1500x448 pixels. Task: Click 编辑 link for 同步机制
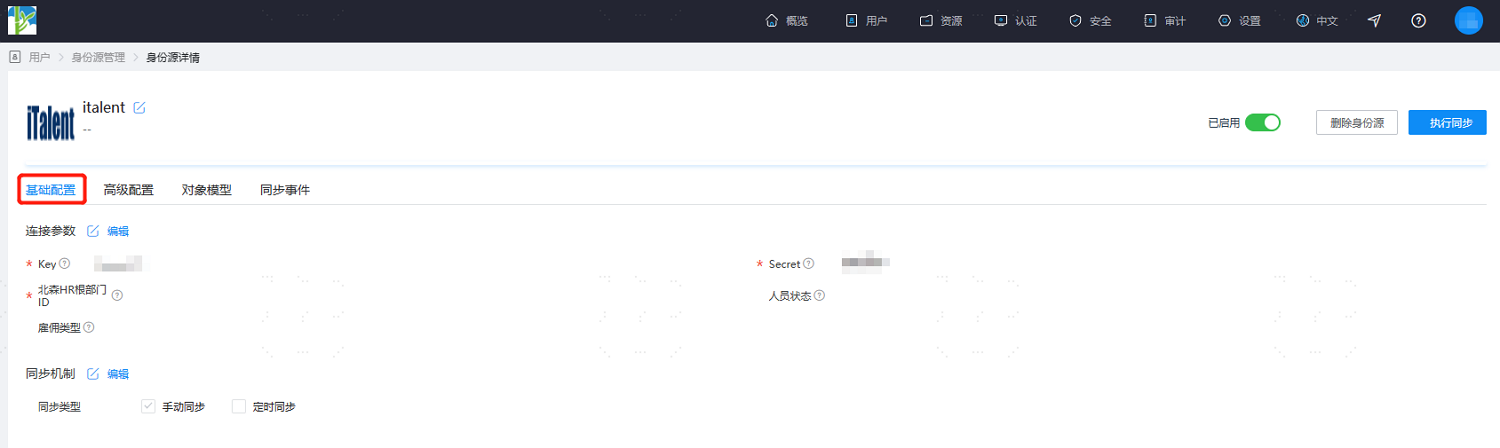[x=118, y=374]
